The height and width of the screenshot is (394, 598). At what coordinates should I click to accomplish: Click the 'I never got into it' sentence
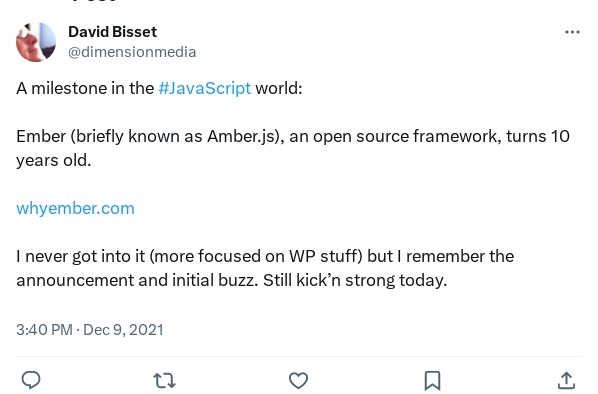[265, 256]
